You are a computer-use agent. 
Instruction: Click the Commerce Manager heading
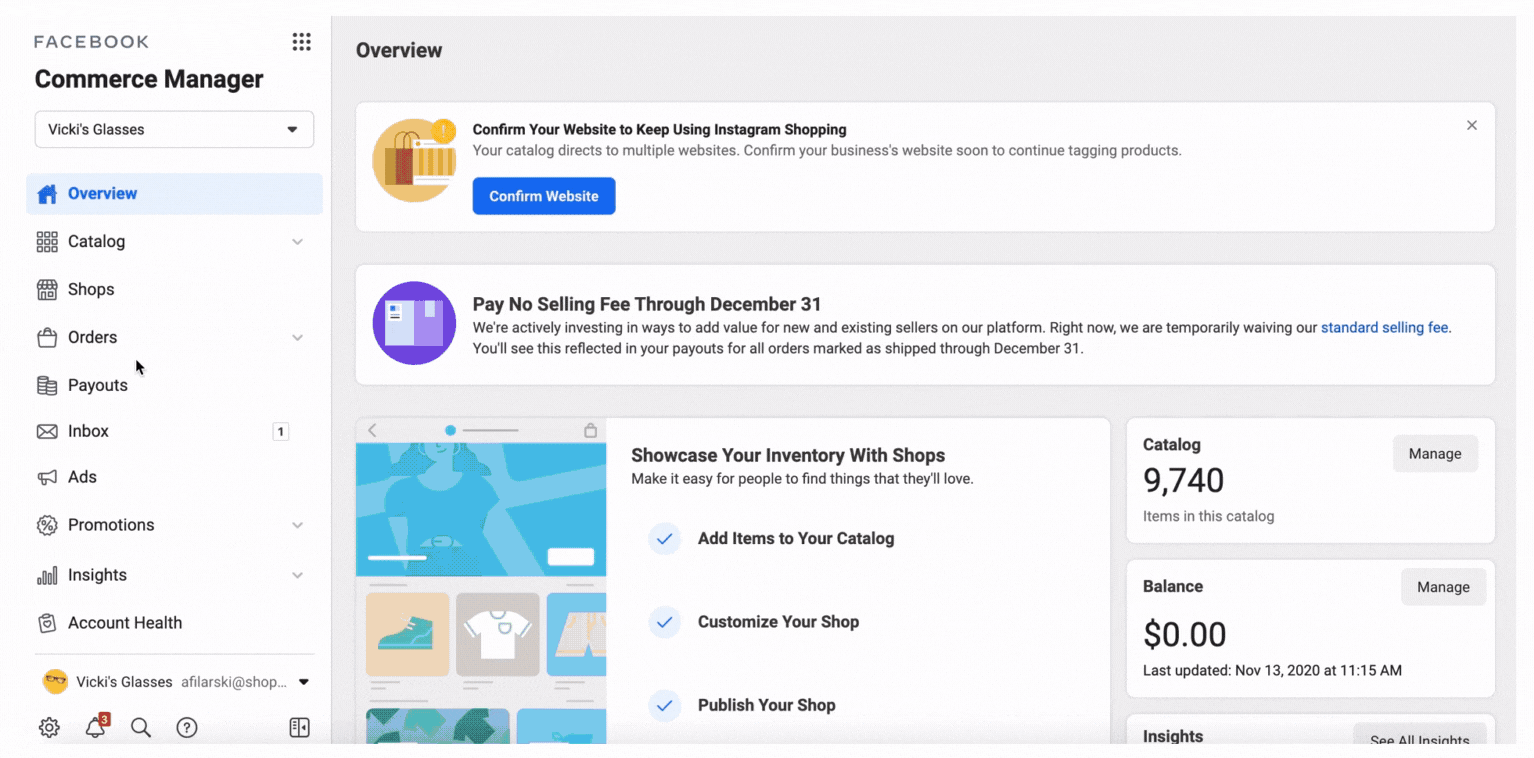[x=149, y=79]
